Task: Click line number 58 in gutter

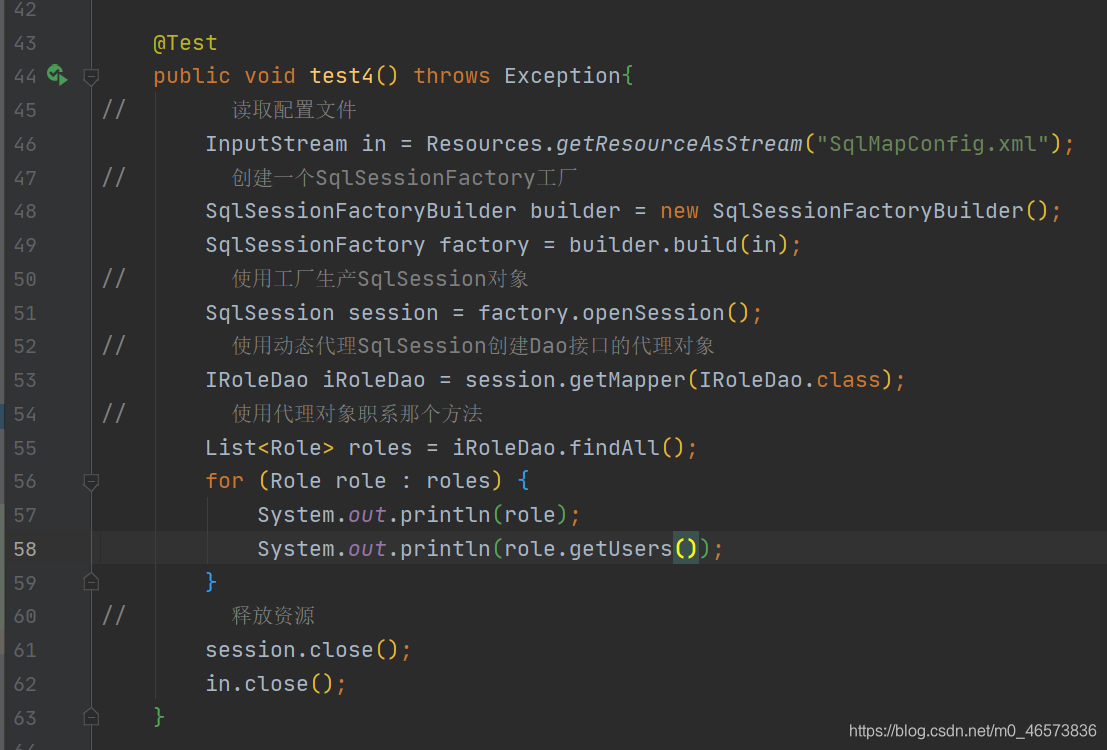Action: (25, 549)
